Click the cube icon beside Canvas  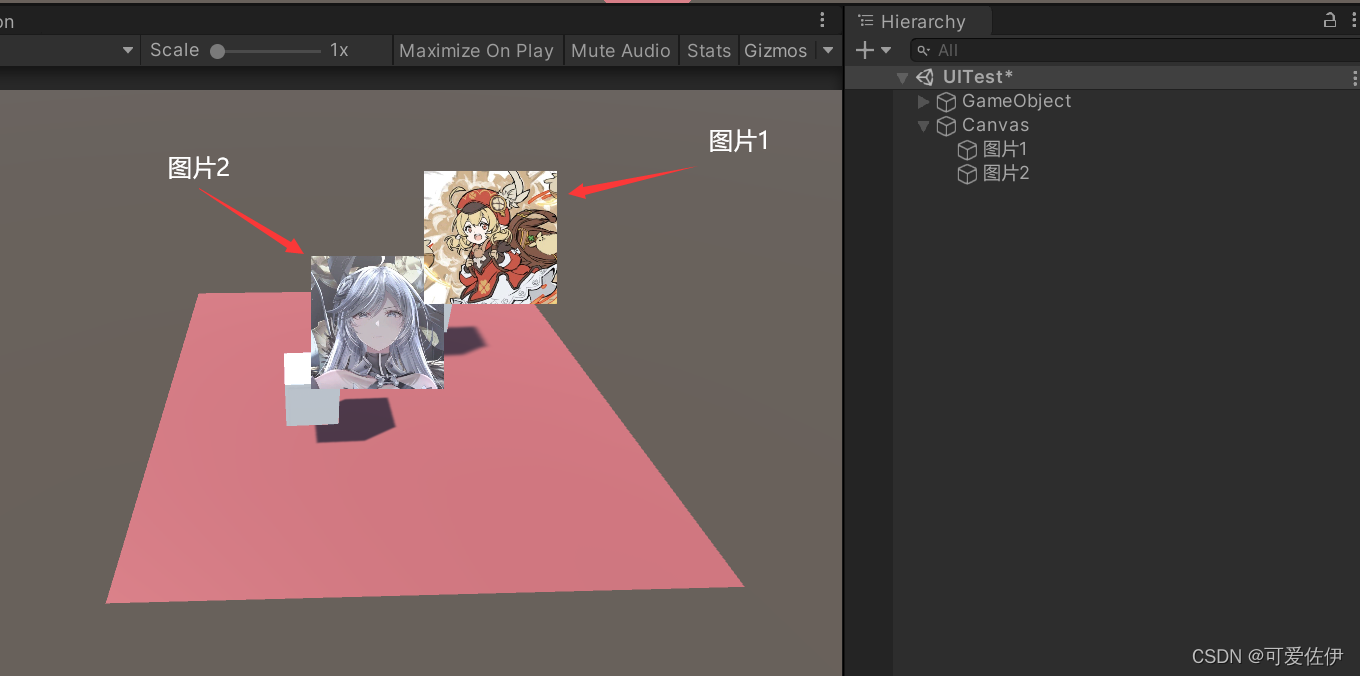[x=946, y=125]
